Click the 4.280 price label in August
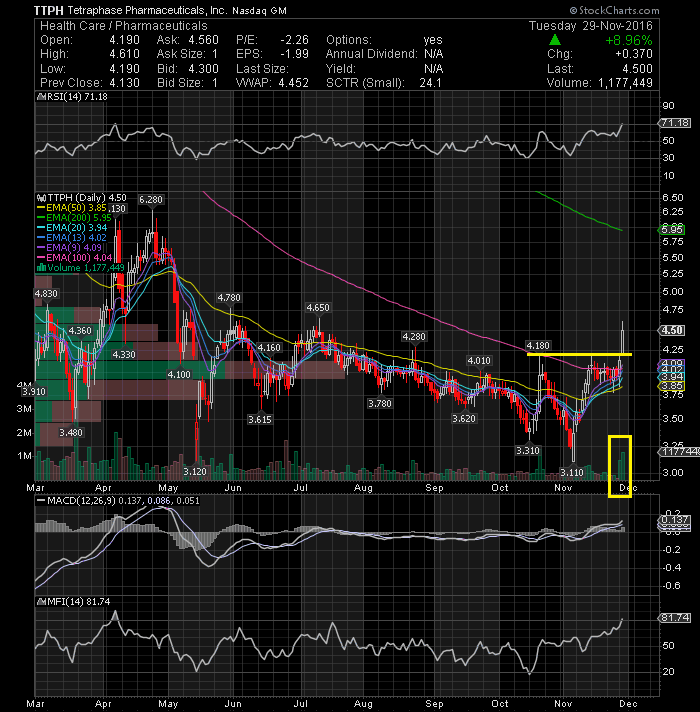Image resolution: width=700 pixels, height=712 pixels. click(x=414, y=337)
